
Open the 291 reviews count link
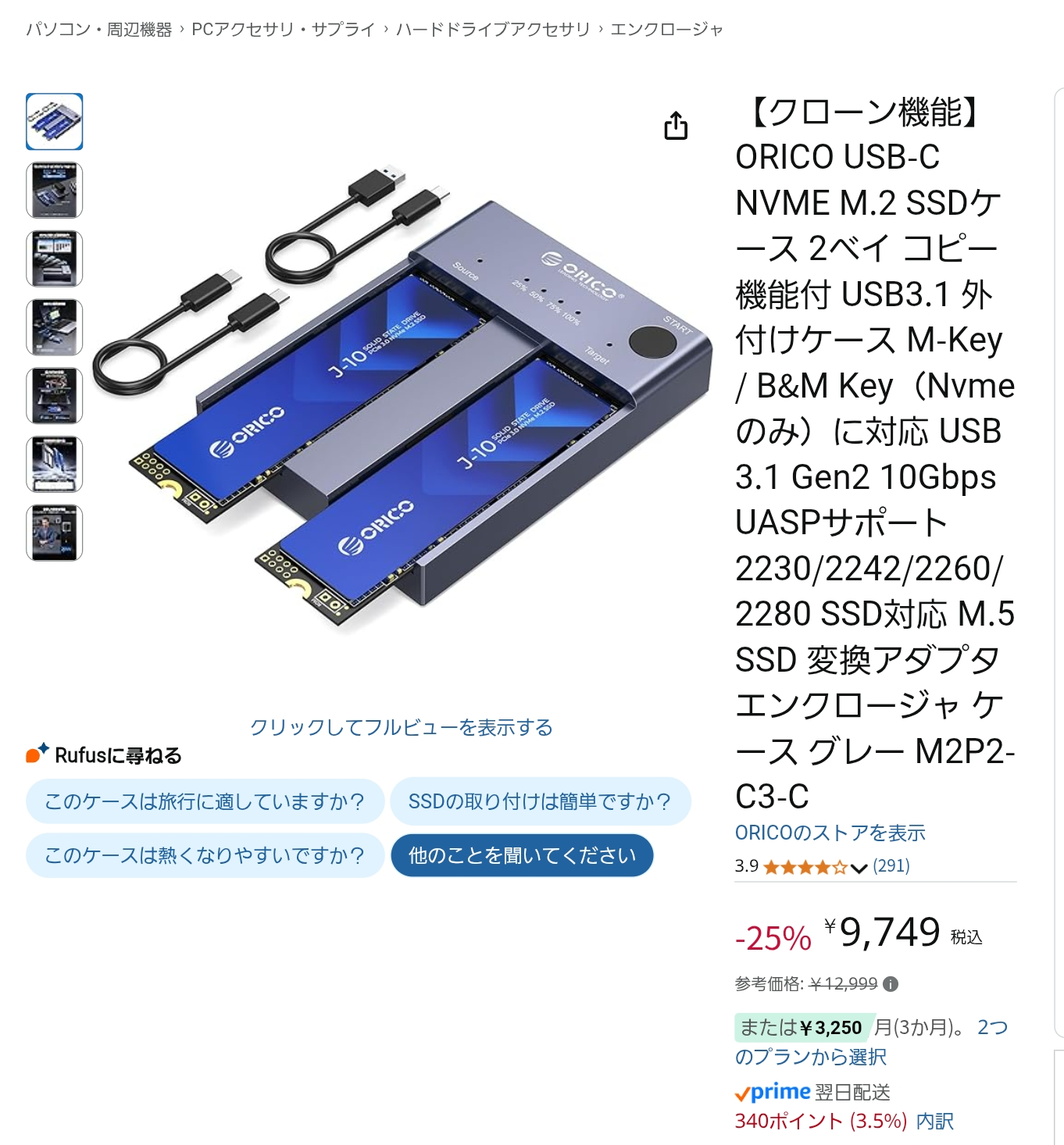click(x=891, y=866)
